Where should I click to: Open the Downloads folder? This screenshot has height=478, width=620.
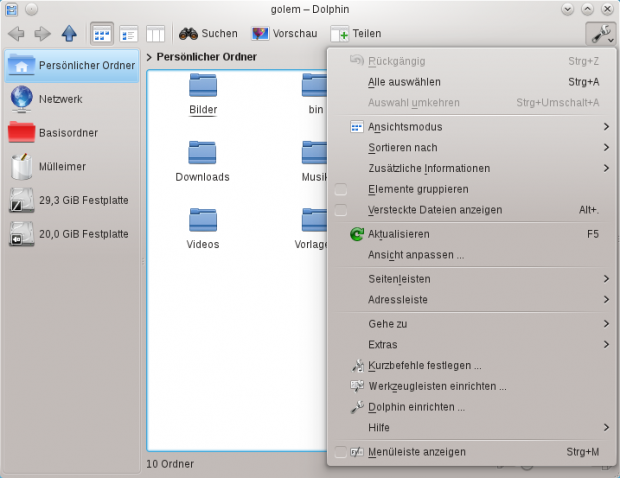[203, 162]
